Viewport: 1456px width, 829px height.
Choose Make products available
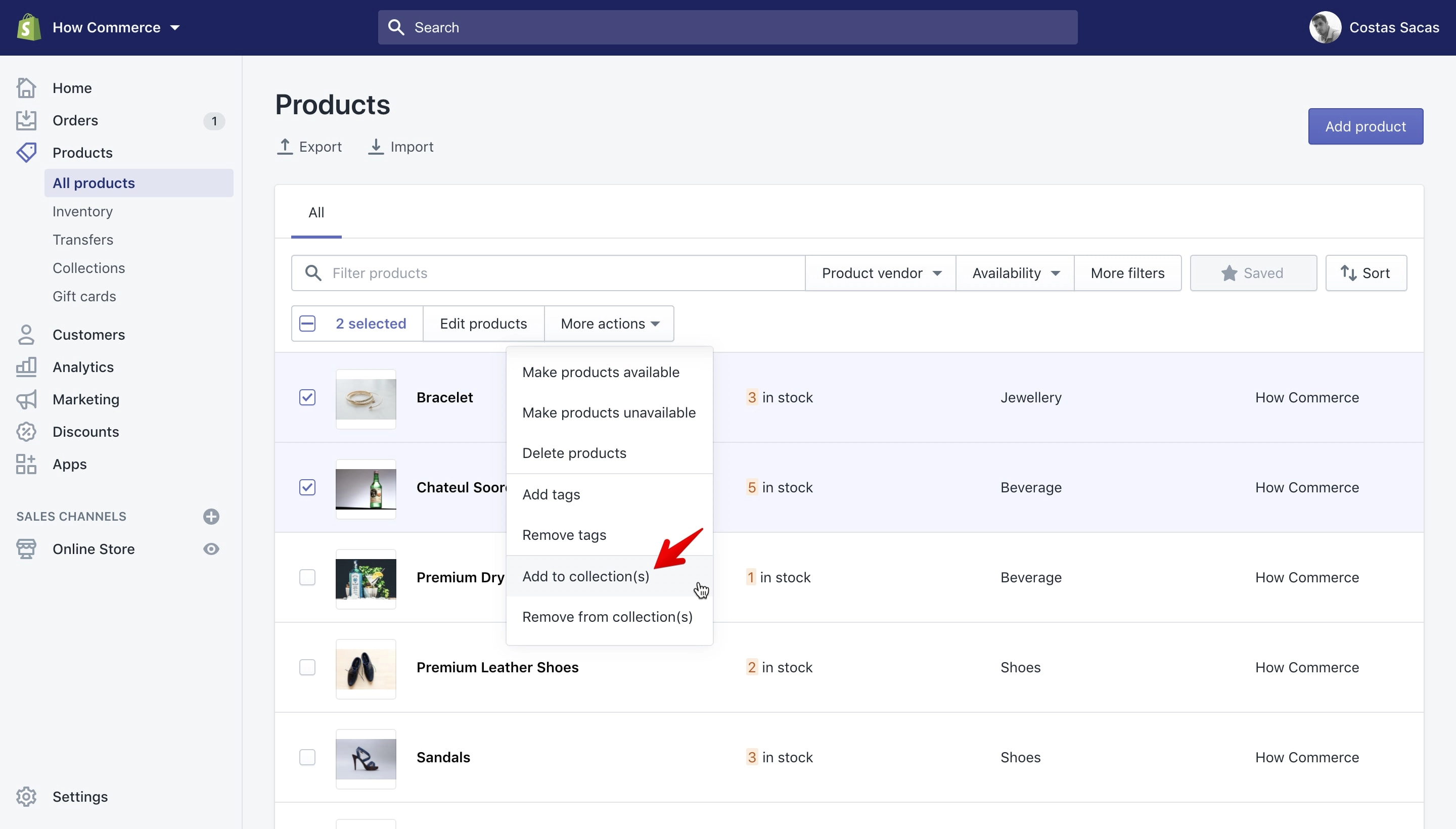click(x=609, y=372)
